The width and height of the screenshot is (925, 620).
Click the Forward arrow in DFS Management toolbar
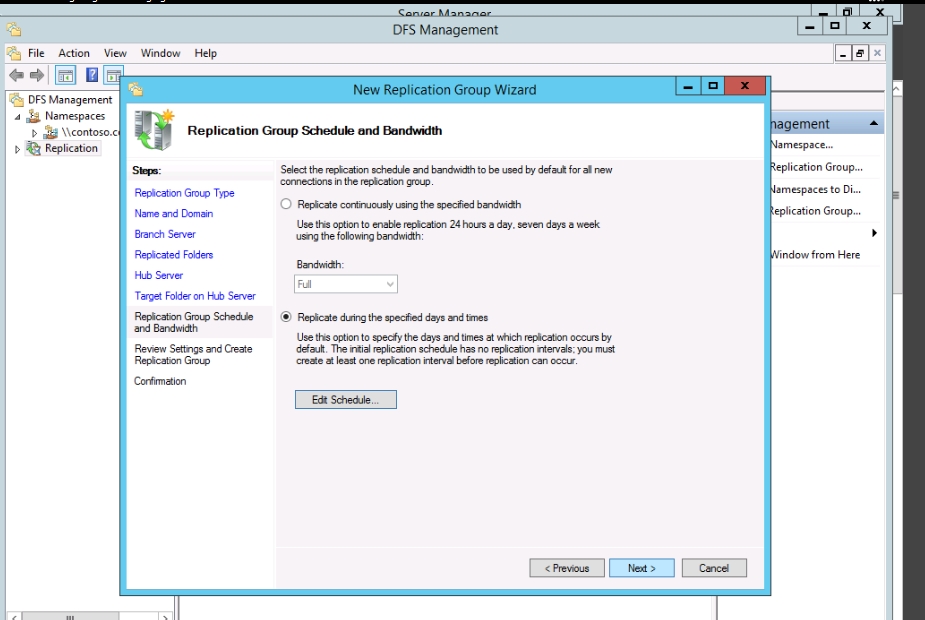tap(37, 75)
